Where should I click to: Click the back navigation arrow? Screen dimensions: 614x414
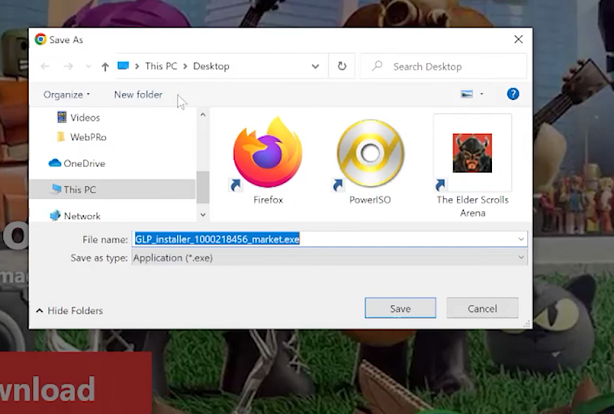pyautogui.click(x=45, y=67)
